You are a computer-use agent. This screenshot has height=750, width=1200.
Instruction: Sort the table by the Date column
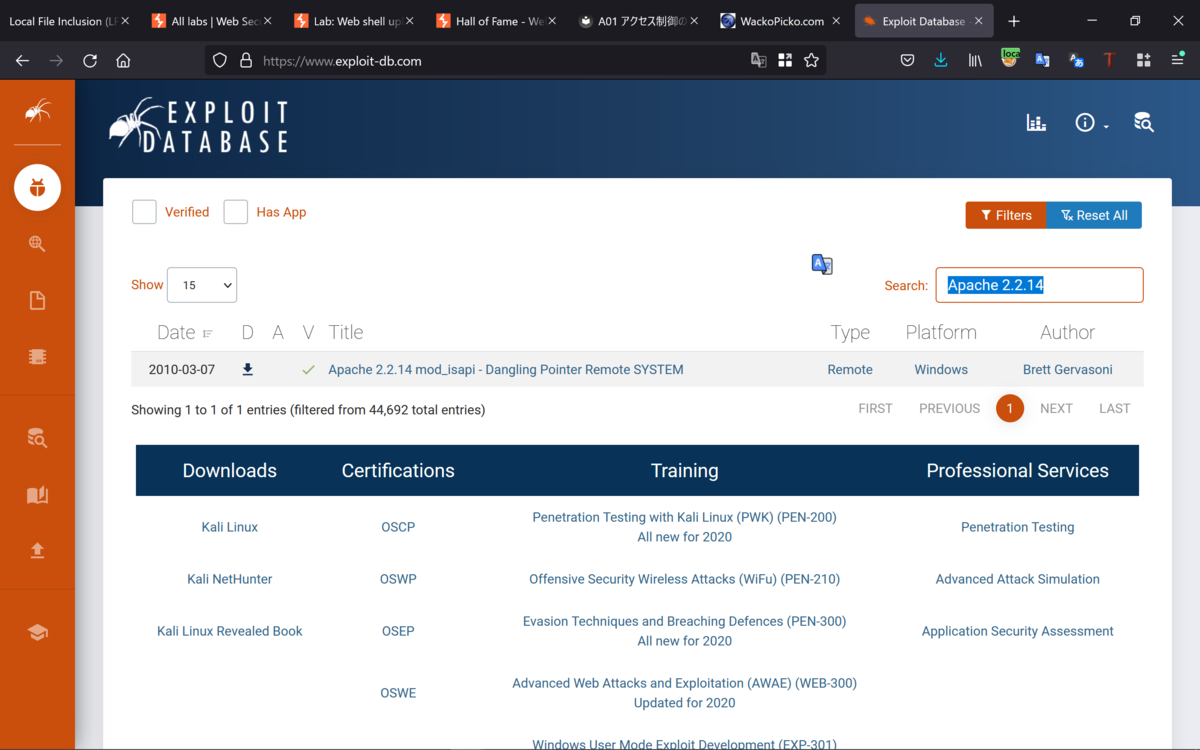click(185, 333)
